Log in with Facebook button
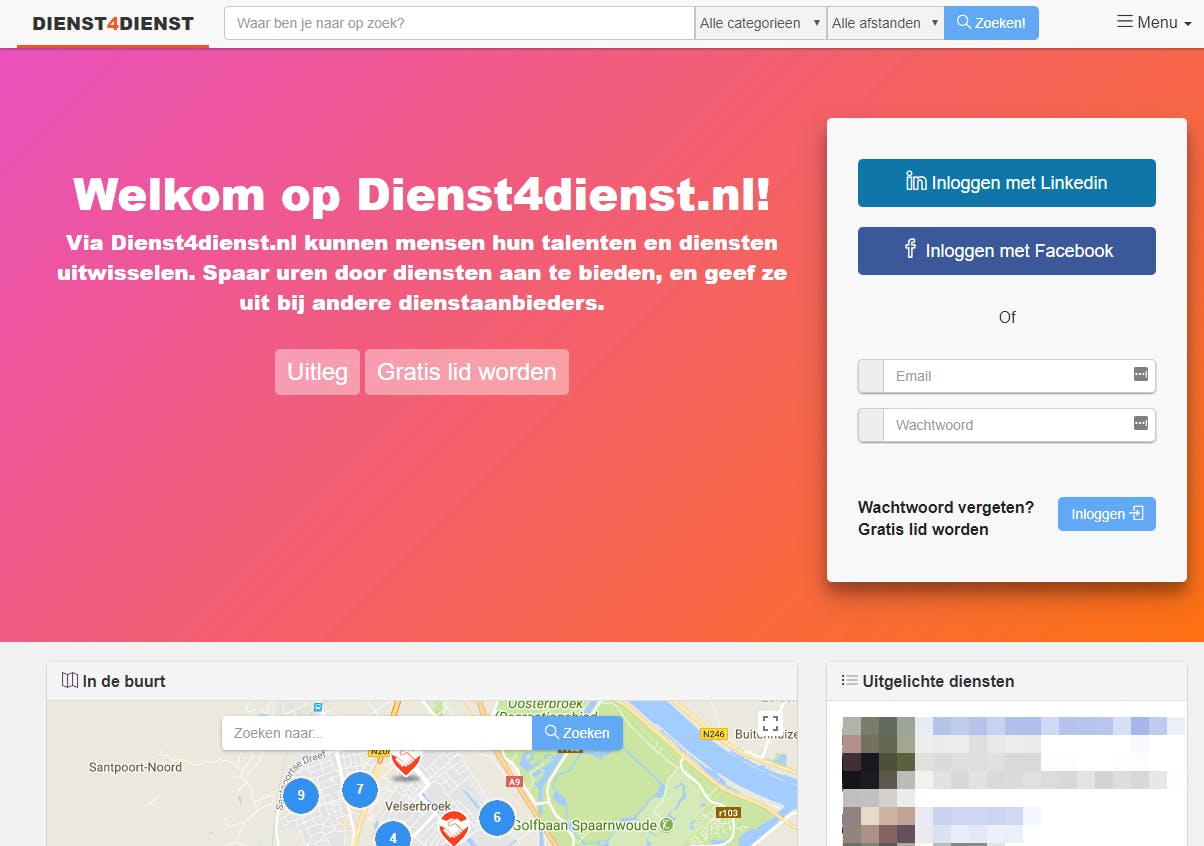Screen dimensions: 1204x846 coord(1007,251)
